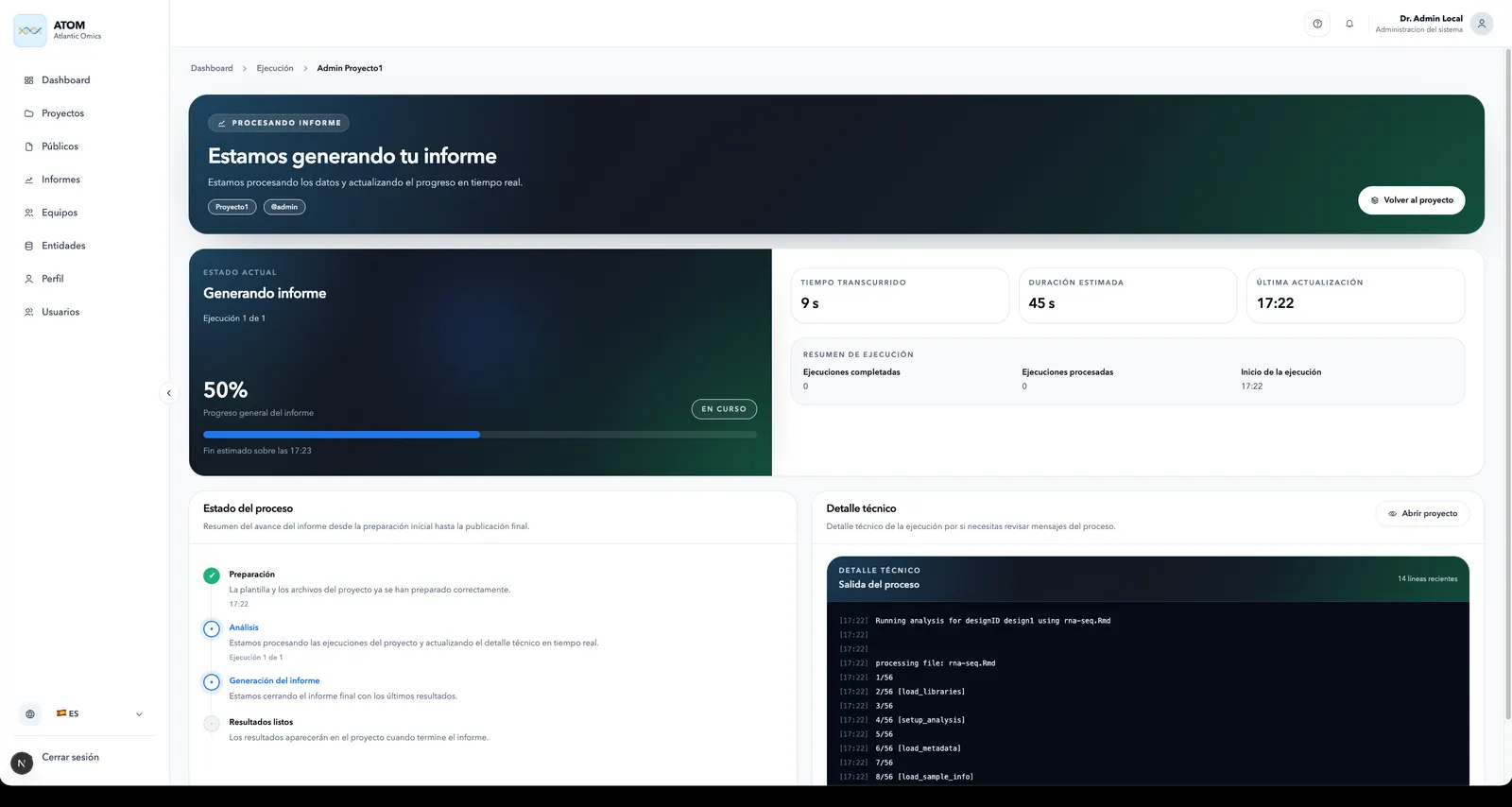Click the Ejecución breadcrumb link
This screenshot has width=1512, height=807.
coord(275,68)
